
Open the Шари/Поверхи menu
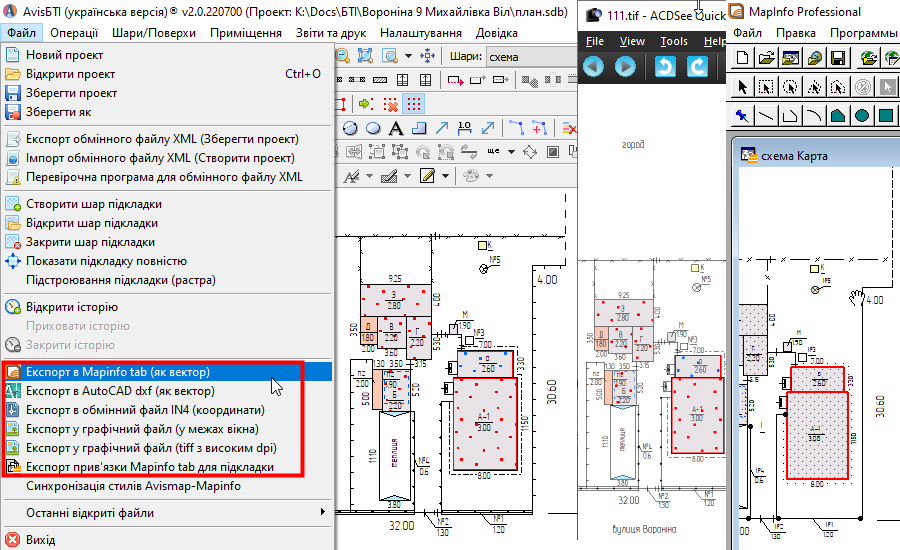pos(154,33)
